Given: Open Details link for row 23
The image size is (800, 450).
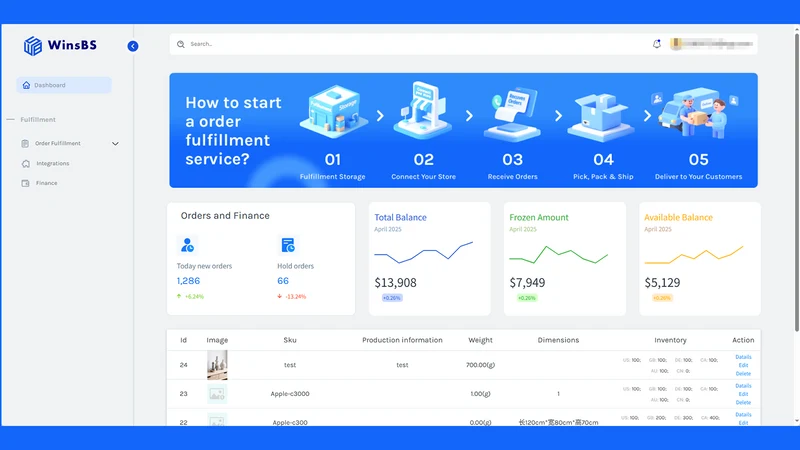Looking at the screenshot, I should point(743,386).
